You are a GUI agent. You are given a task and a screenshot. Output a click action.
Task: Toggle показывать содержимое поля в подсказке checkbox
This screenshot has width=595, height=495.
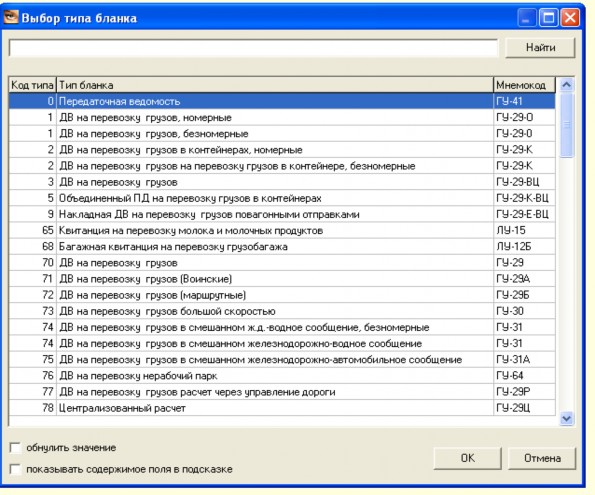point(15,469)
